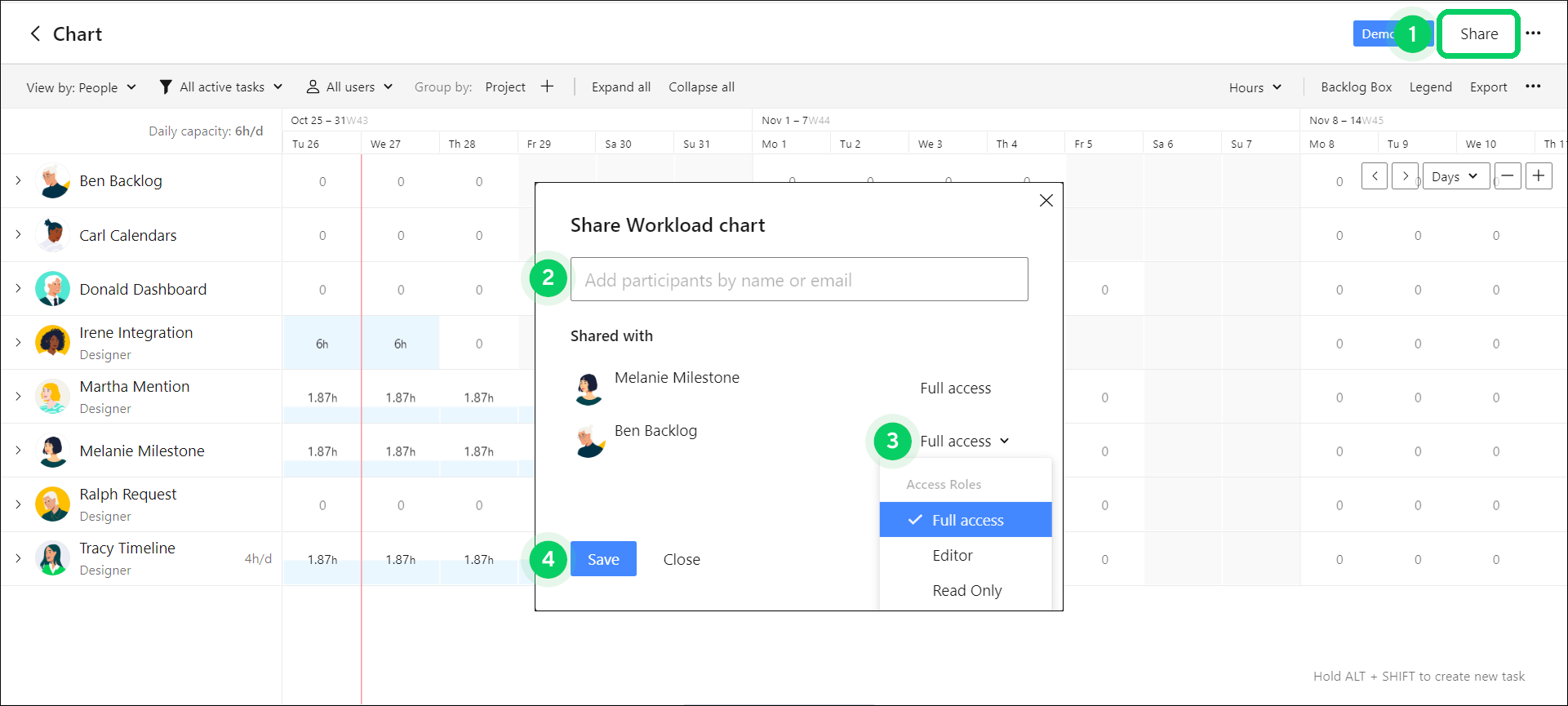Open the All active tasks filter

(x=221, y=87)
